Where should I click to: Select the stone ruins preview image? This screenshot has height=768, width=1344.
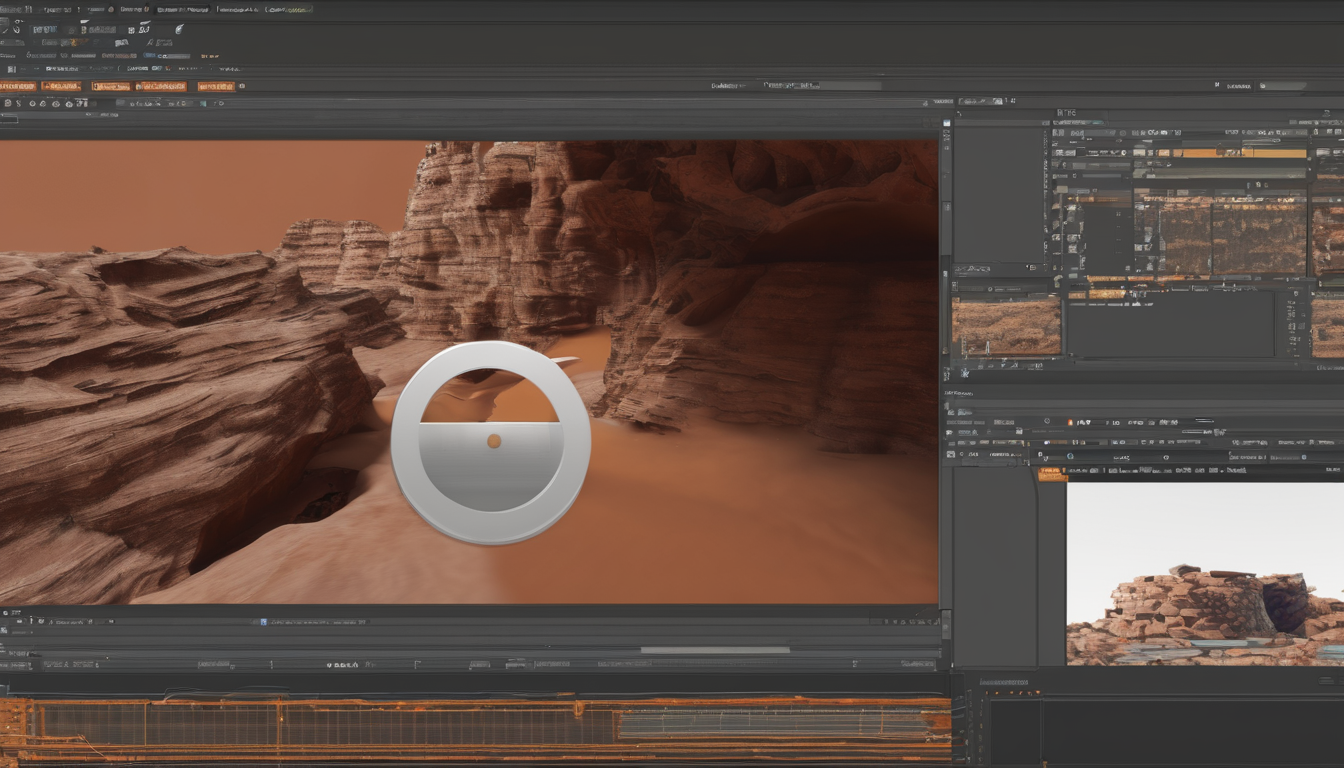click(1205, 574)
